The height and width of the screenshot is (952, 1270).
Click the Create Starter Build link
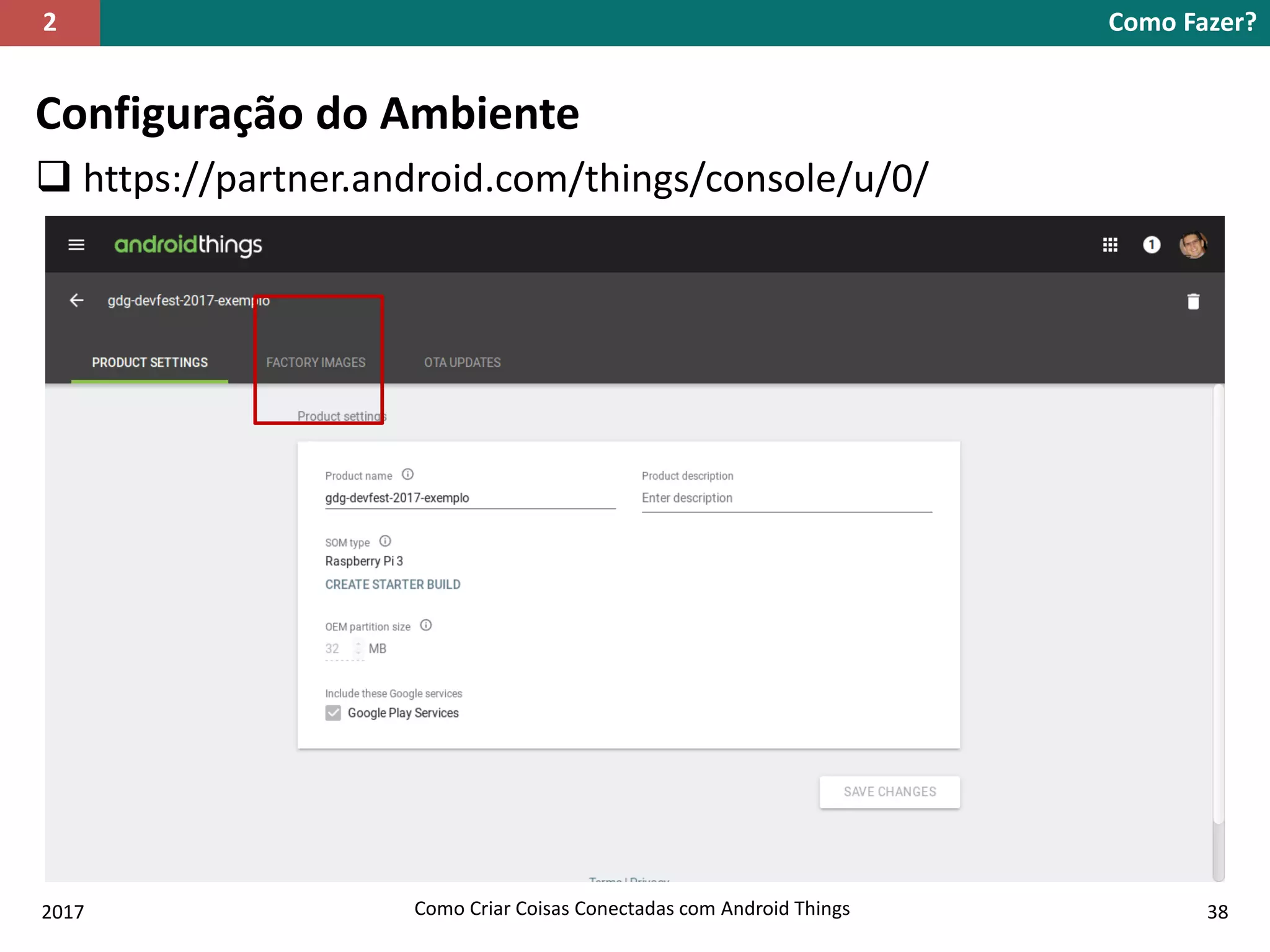point(393,584)
